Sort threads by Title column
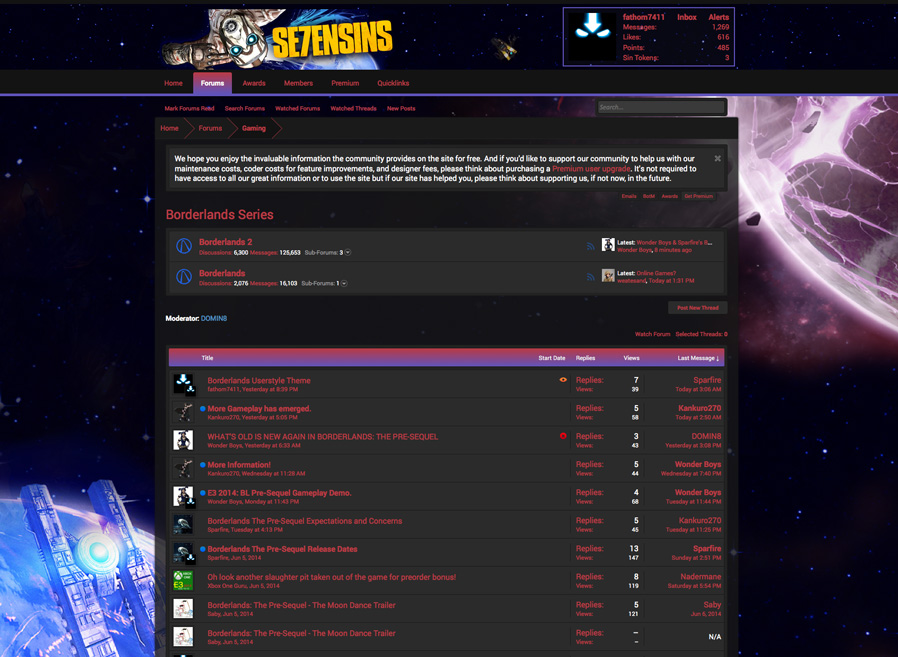 (207, 358)
